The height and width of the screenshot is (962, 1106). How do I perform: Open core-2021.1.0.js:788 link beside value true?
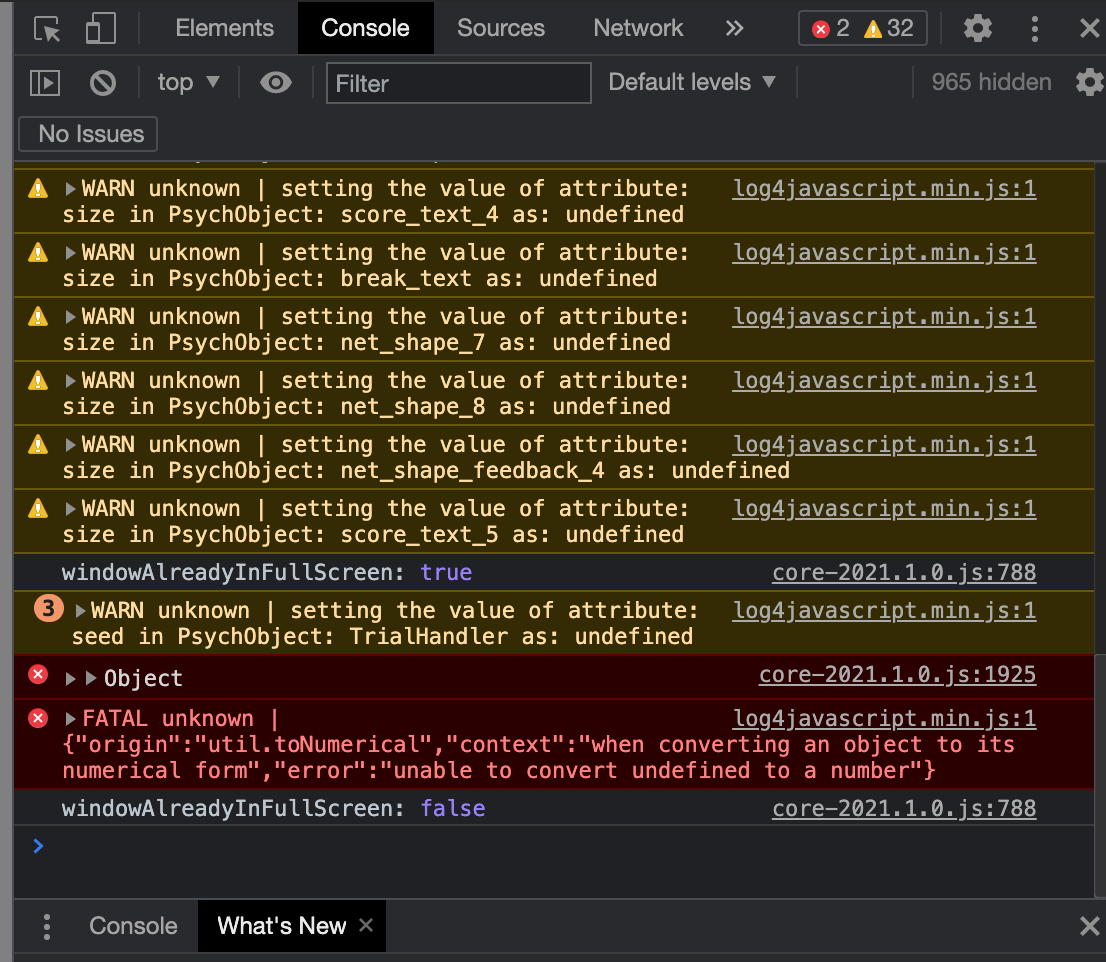pos(904,573)
